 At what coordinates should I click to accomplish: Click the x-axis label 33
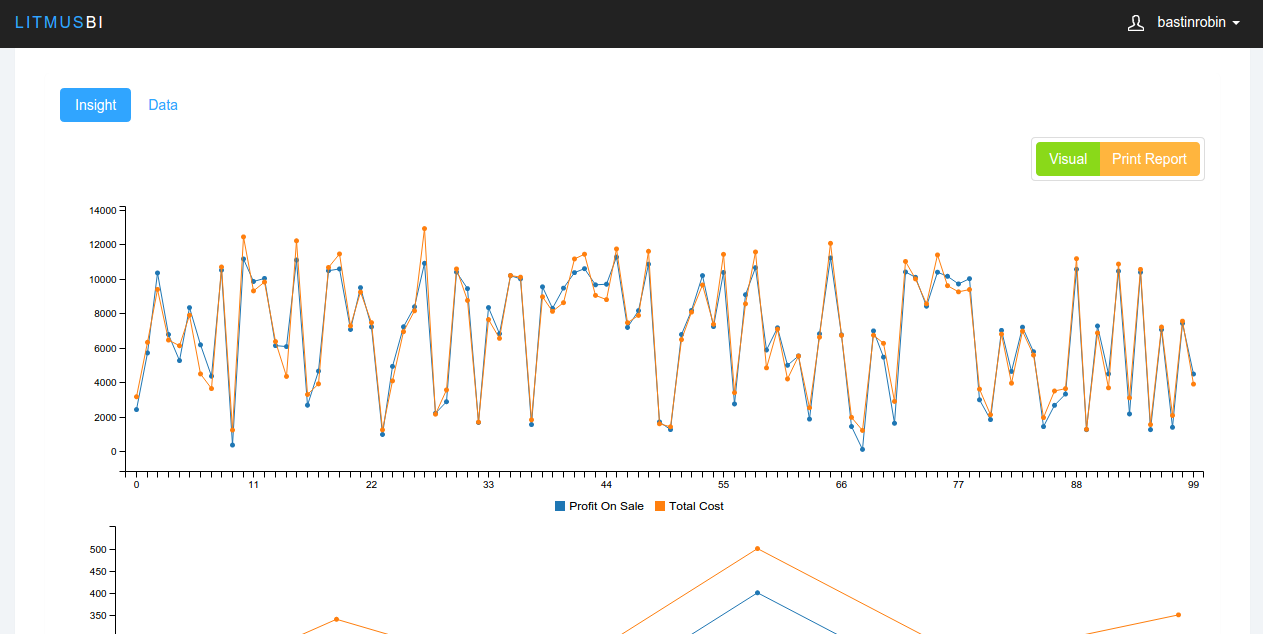point(488,485)
